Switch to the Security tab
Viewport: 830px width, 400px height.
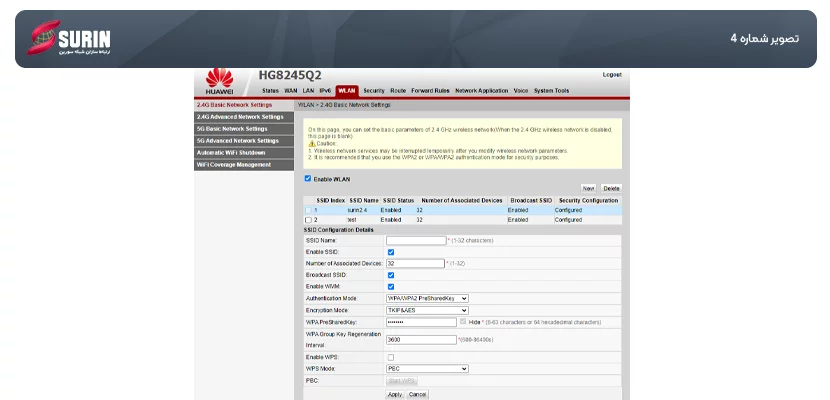click(374, 90)
